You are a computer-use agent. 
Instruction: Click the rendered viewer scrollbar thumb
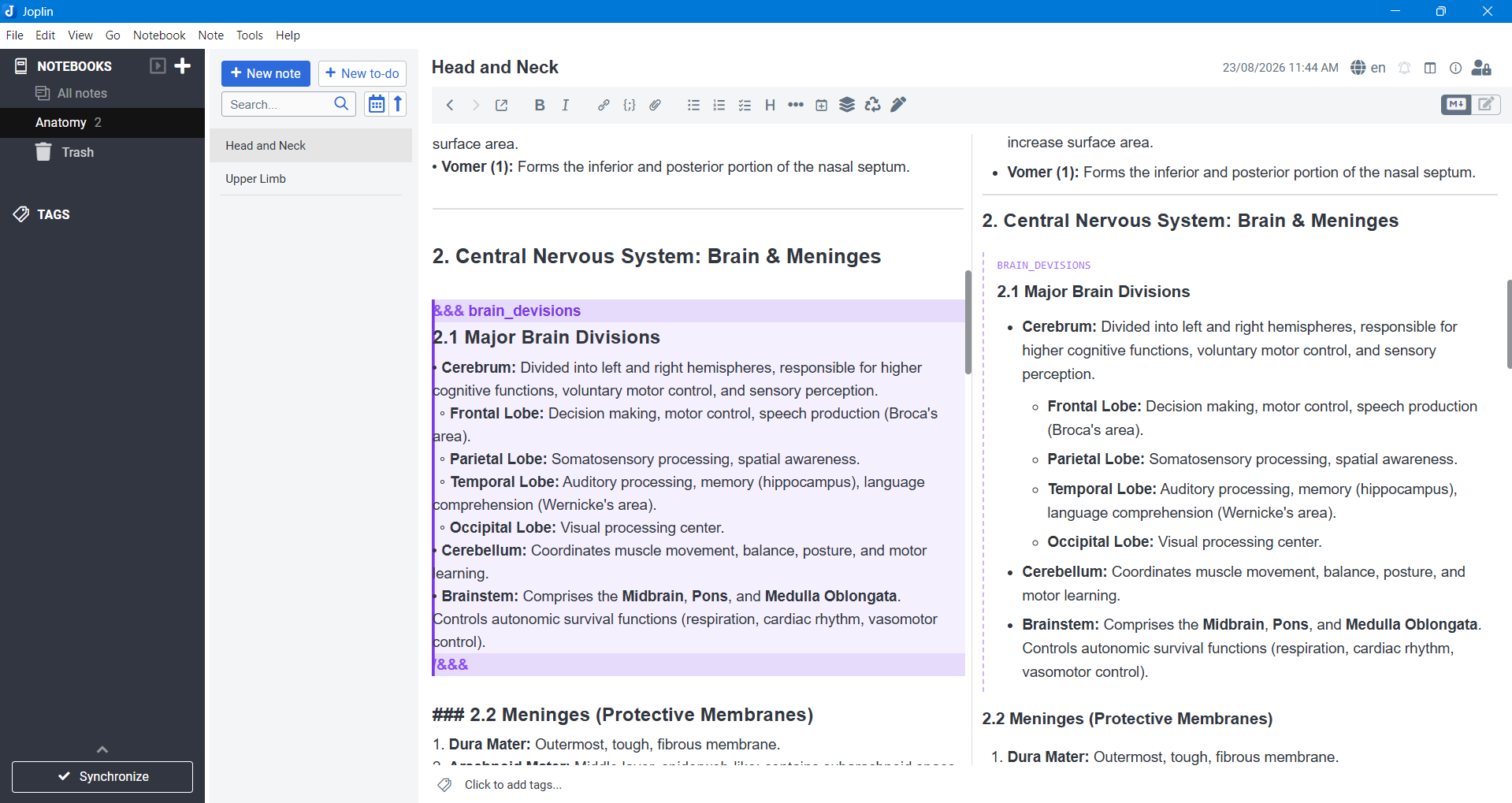[1508, 324]
